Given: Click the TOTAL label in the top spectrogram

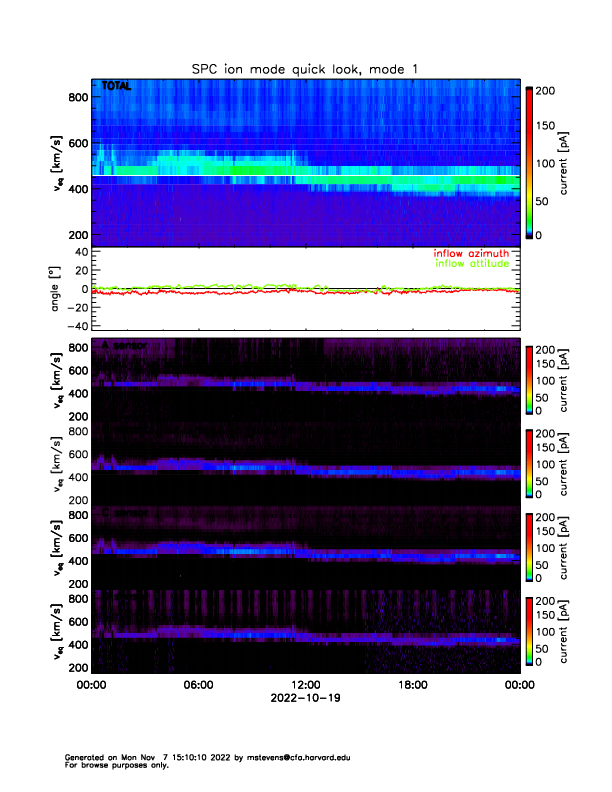Looking at the screenshot, I should coord(117,87).
